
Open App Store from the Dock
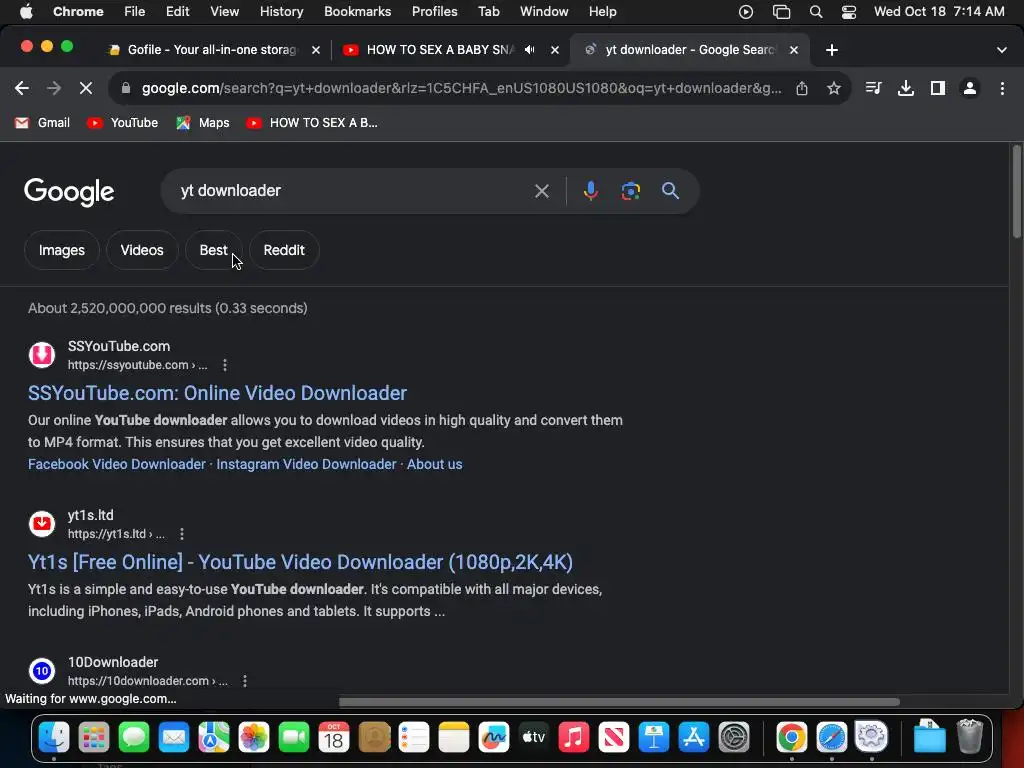(694, 737)
